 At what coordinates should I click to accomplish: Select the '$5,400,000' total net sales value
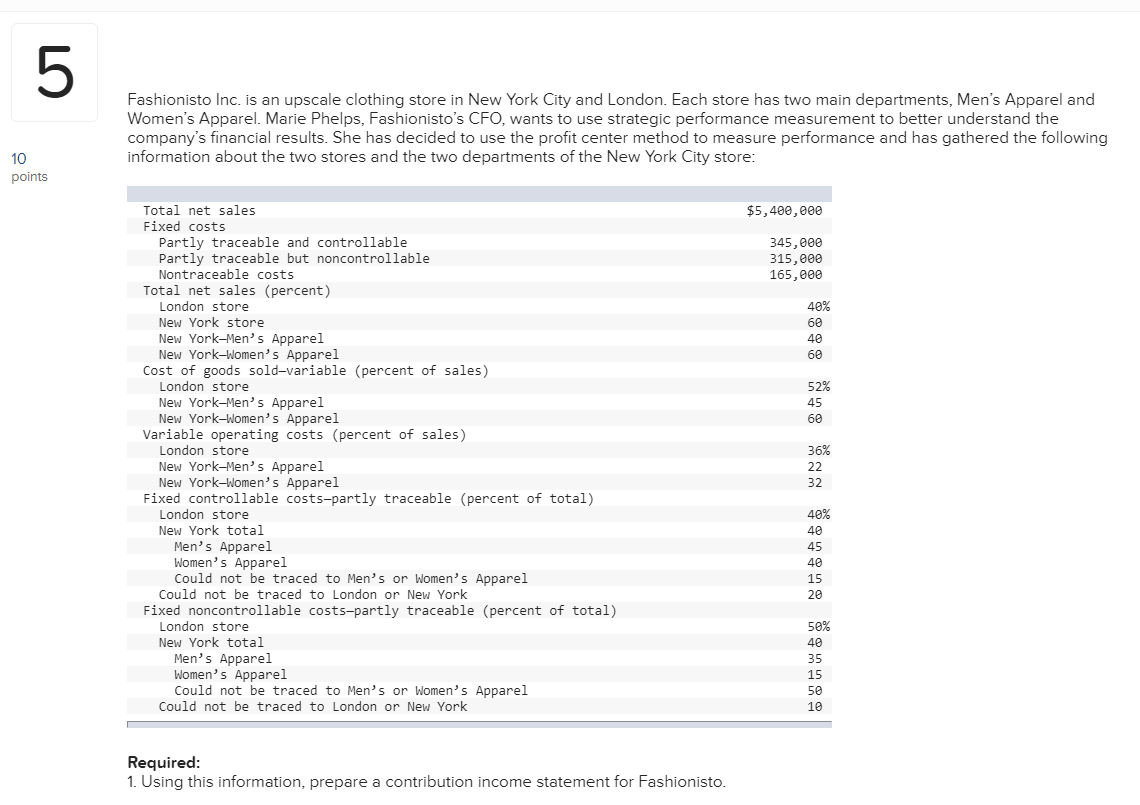point(784,211)
